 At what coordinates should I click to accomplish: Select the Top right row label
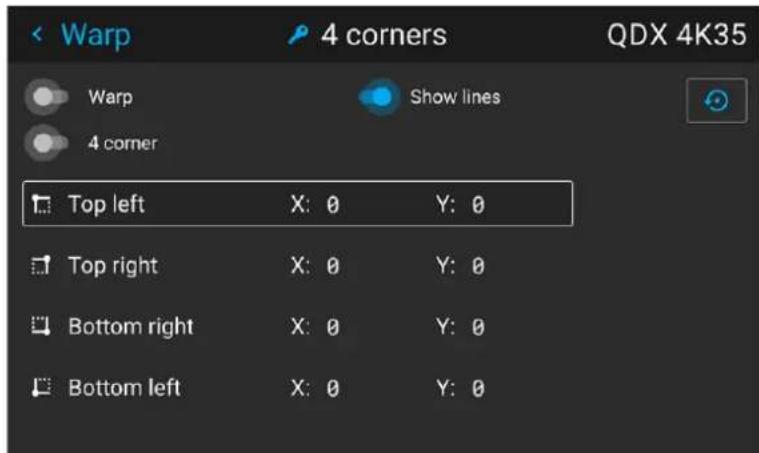tap(113, 266)
